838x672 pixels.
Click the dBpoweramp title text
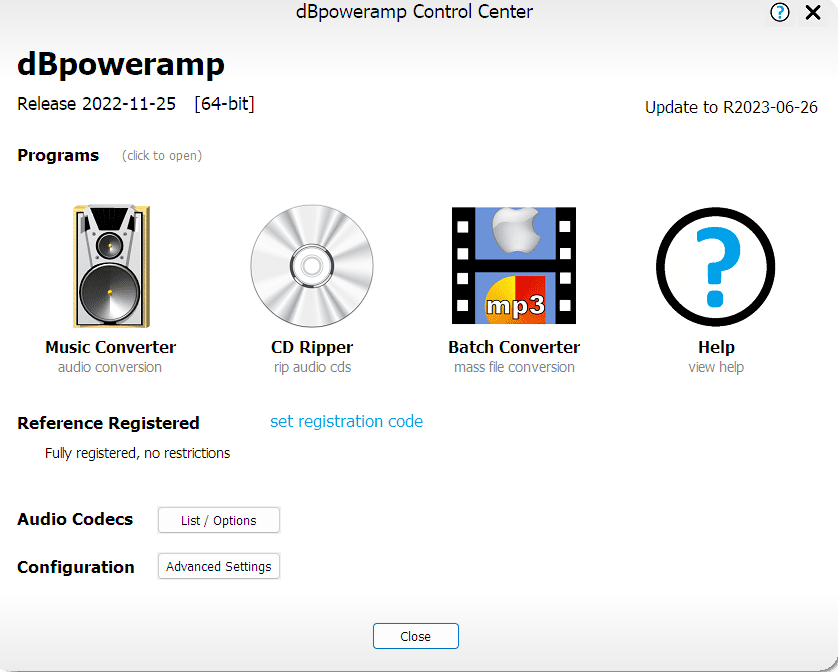[120, 64]
